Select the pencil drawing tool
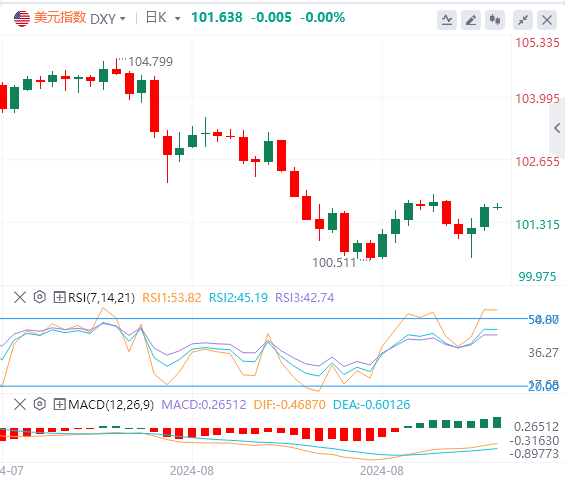This screenshot has width=565, height=484. (471, 19)
